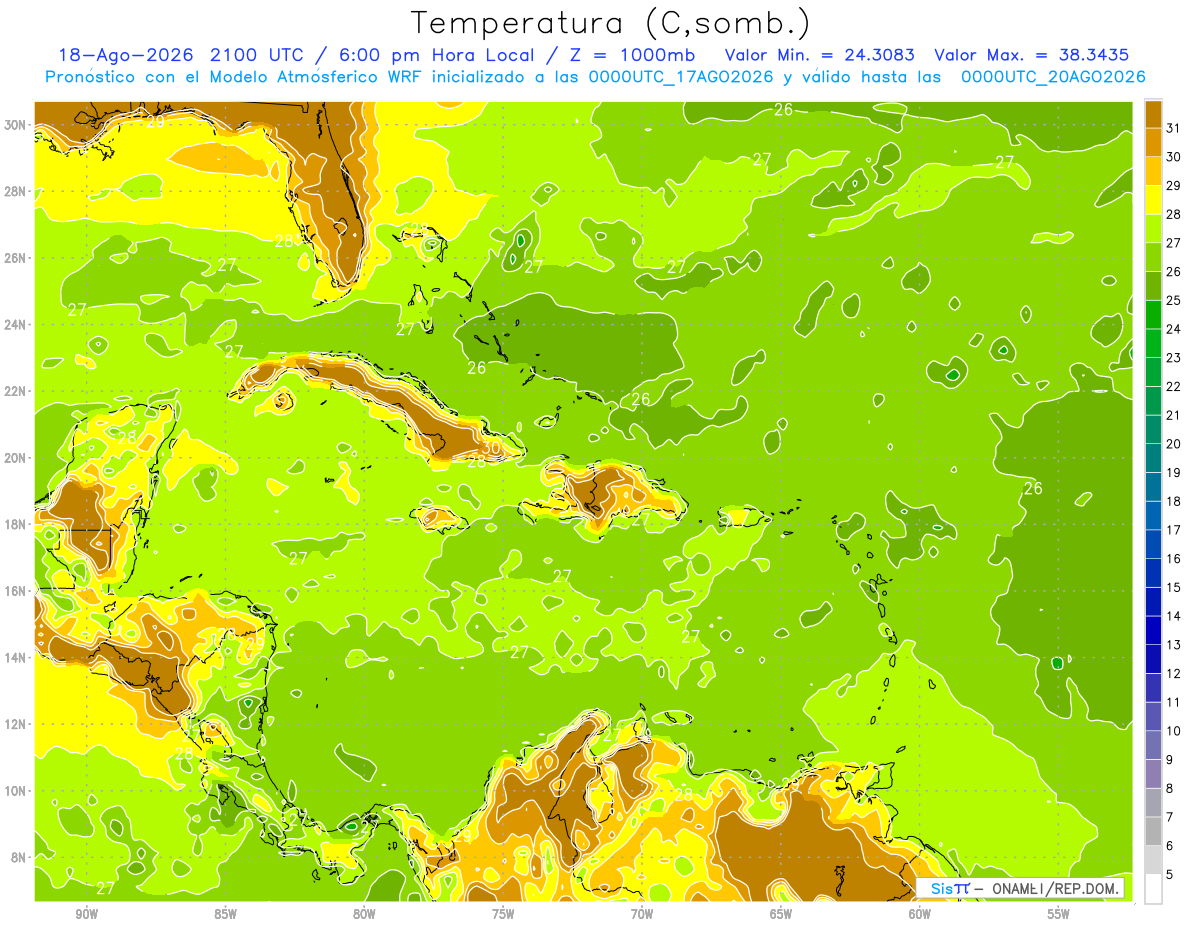Select the valid-until time "0000UTC_20AGO2026"
The image size is (1200, 927).
coord(1053,77)
